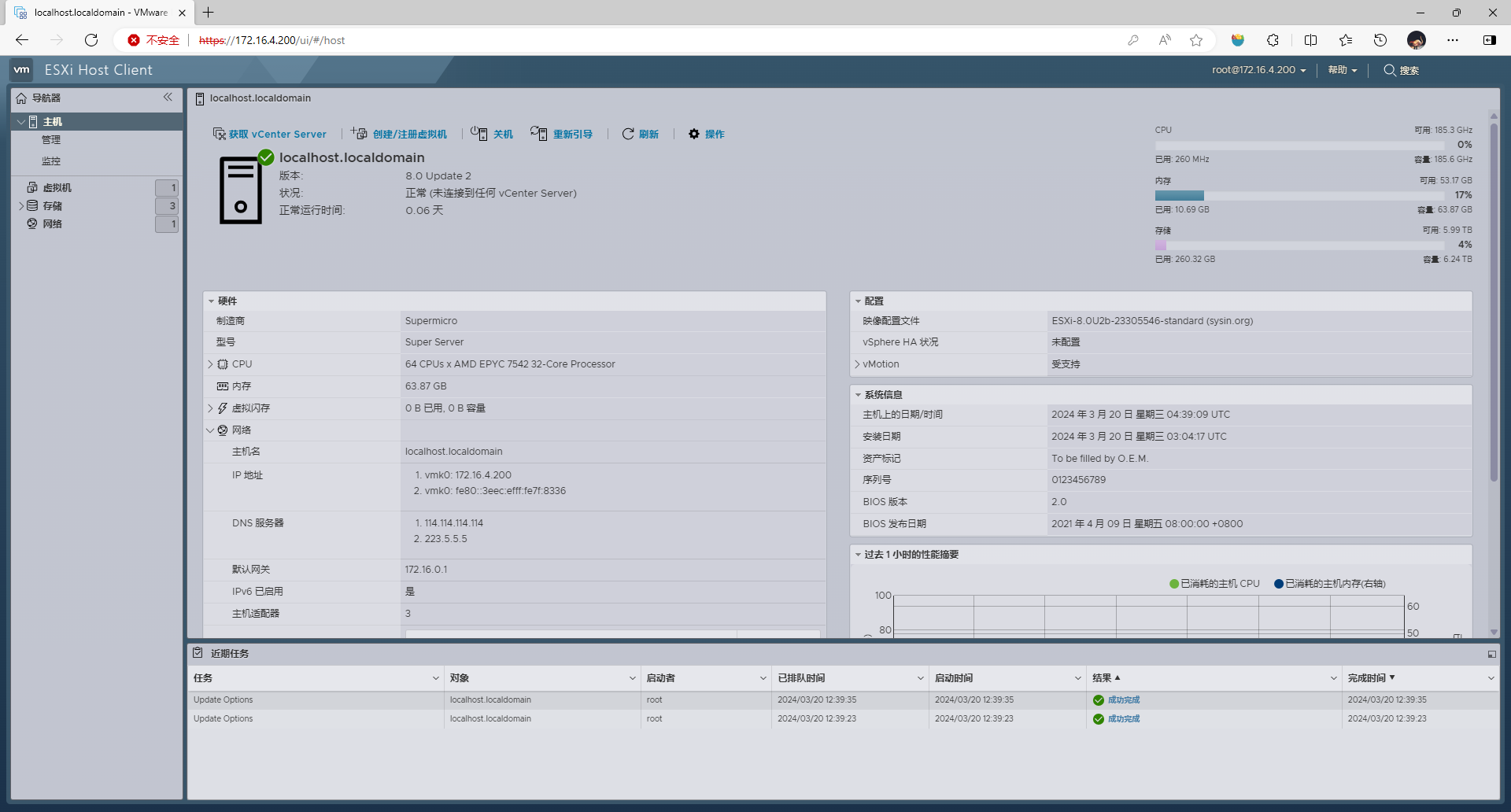Maximize the recent tasks panel icon
This screenshot has height=812, width=1511.
pyautogui.click(x=1491, y=654)
